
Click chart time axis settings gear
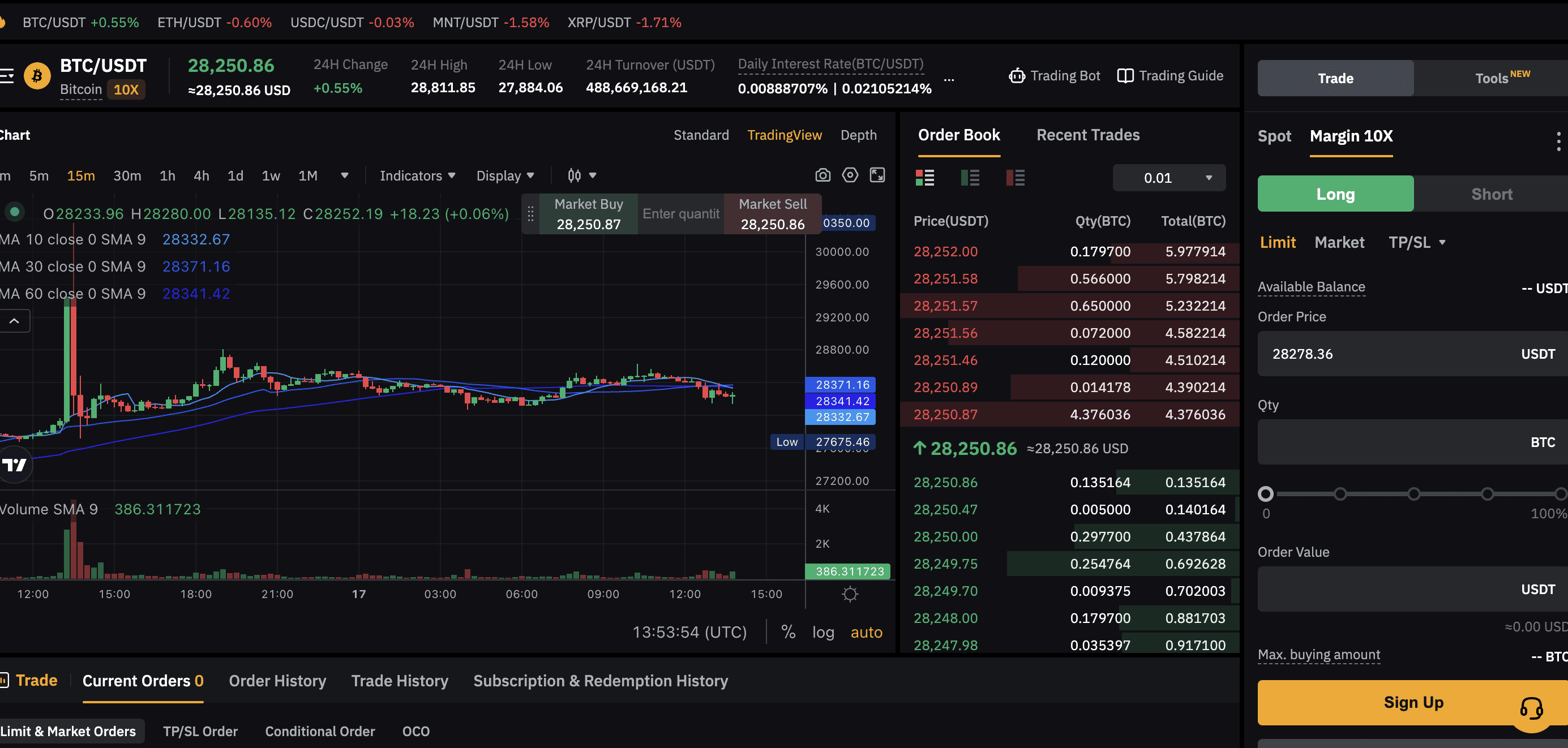click(850, 594)
